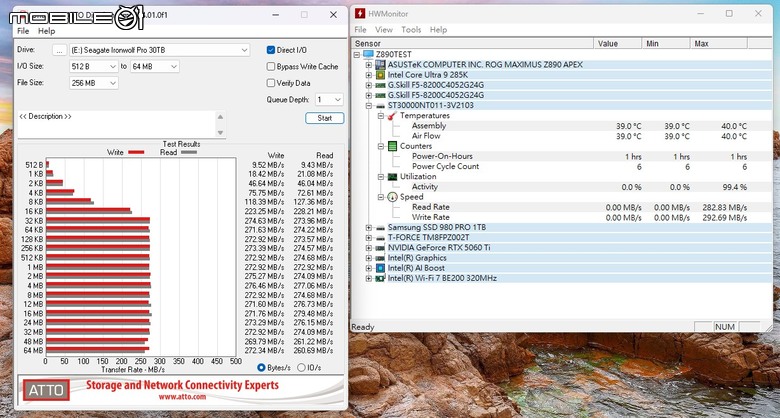Click the HWMonitor lightning app icon
The height and width of the screenshot is (418, 780).
tap(359, 14)
